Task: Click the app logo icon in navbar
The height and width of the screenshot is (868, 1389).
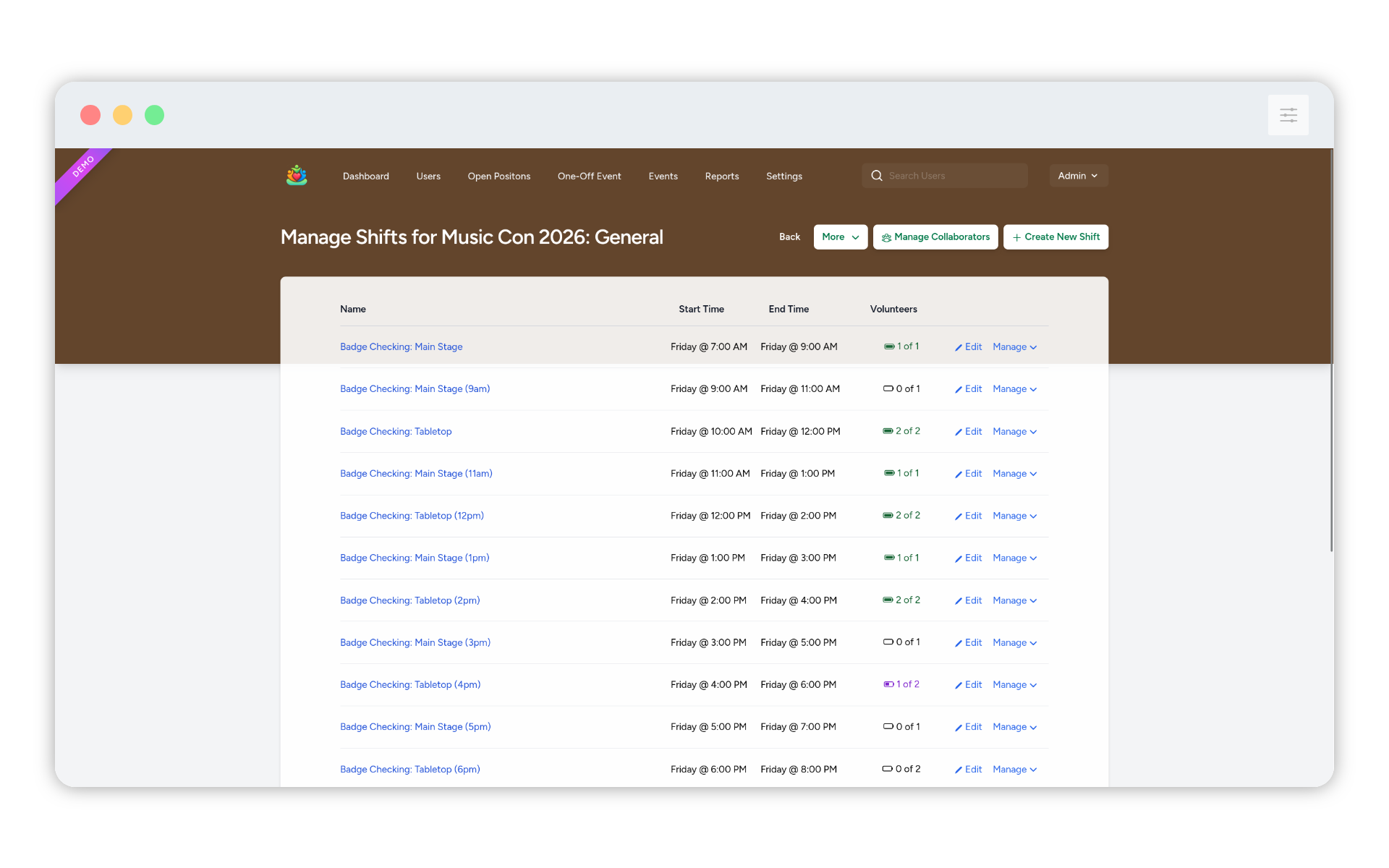Action: tap(297, 176)
